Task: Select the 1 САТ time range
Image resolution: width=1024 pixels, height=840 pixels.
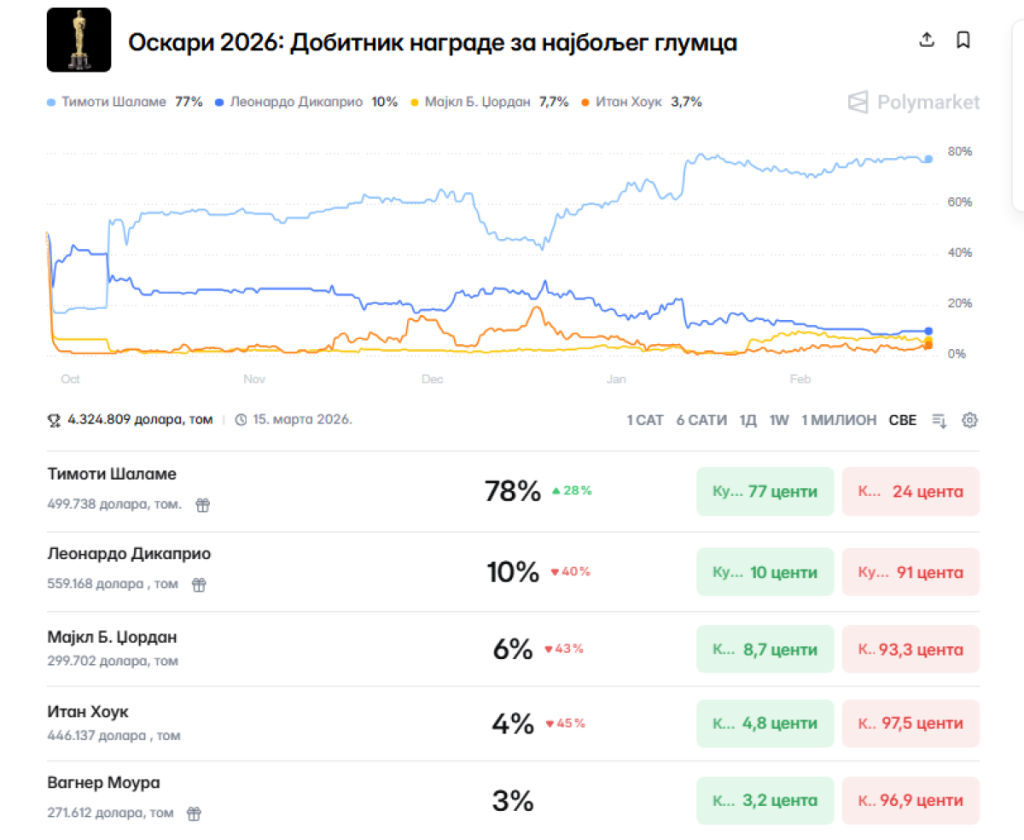Action: point(645,420)
